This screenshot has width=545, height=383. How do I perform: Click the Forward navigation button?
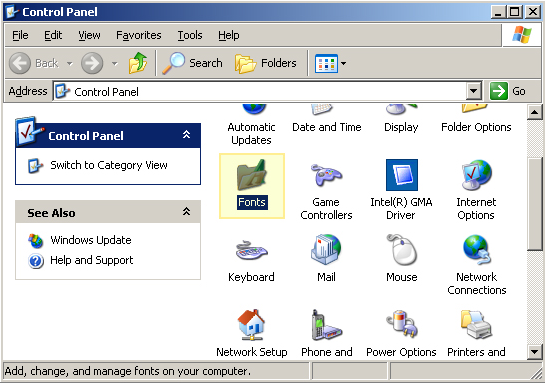coord(92,63)
